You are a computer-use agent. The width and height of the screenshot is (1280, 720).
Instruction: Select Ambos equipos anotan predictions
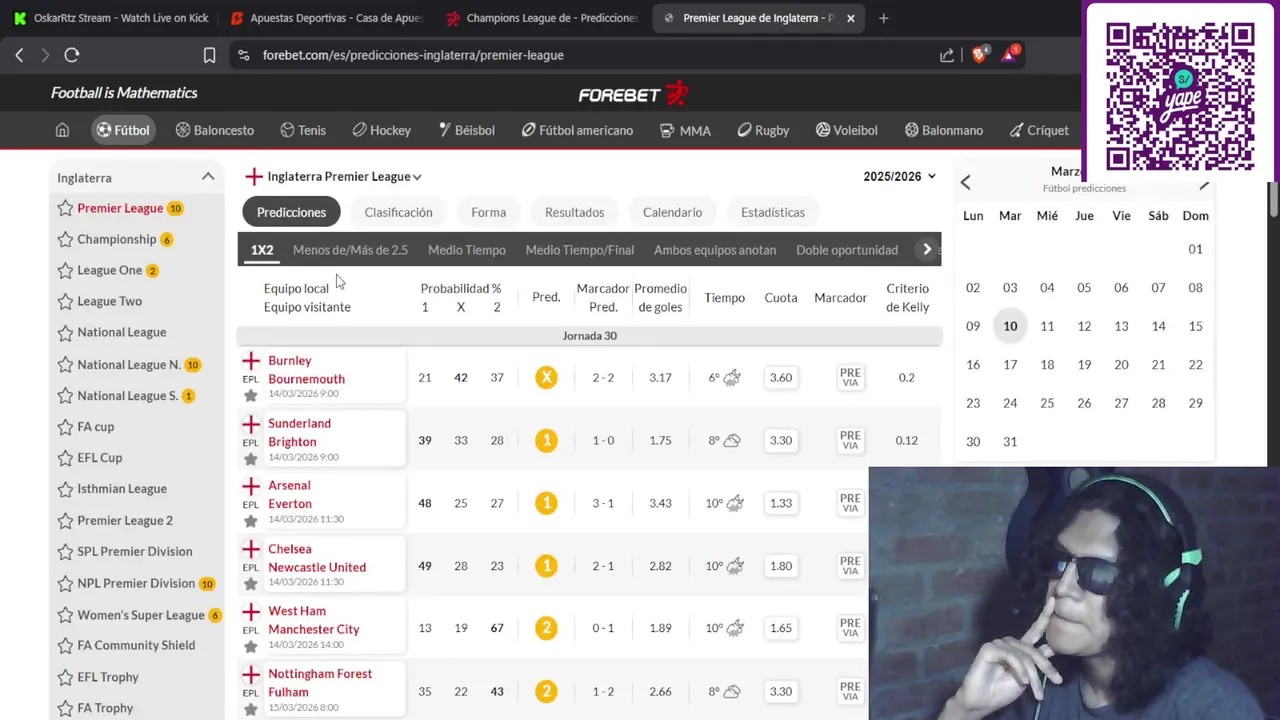[715, 250]
